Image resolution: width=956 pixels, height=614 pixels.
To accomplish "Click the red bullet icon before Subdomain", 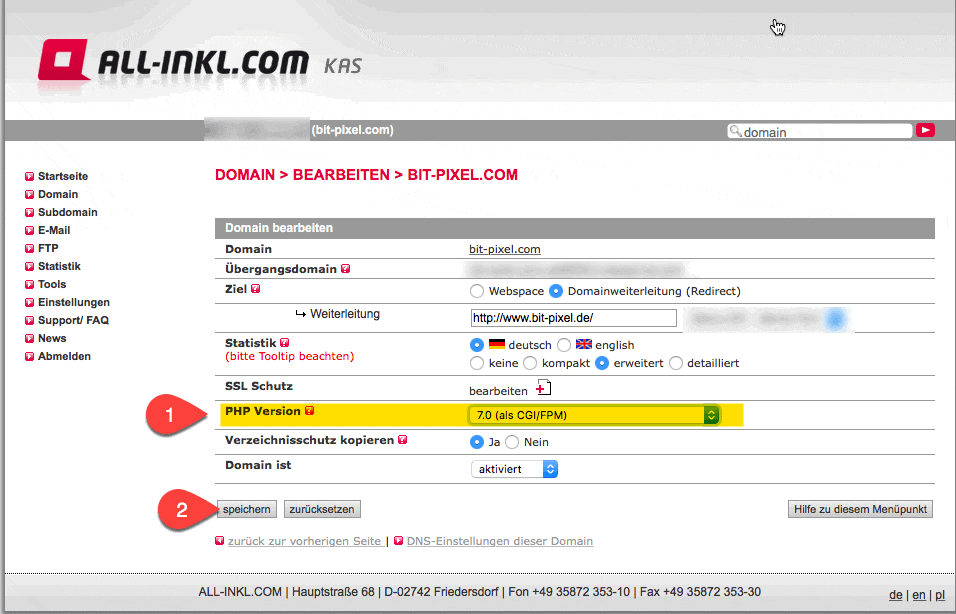I will click(x=29, y=213).
